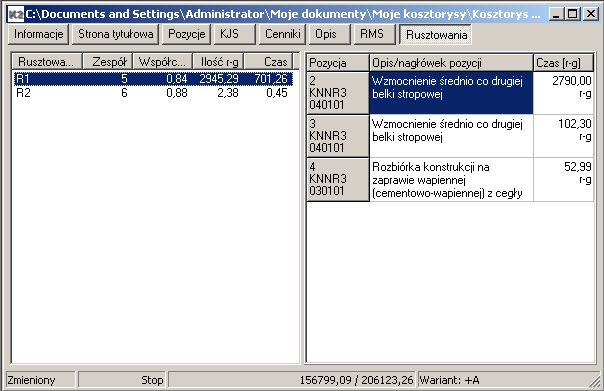Image resolution: width=604 pixels, height=391 pixels.
Task: Click the K2 application icon in title bar
Action: (16, 14)
